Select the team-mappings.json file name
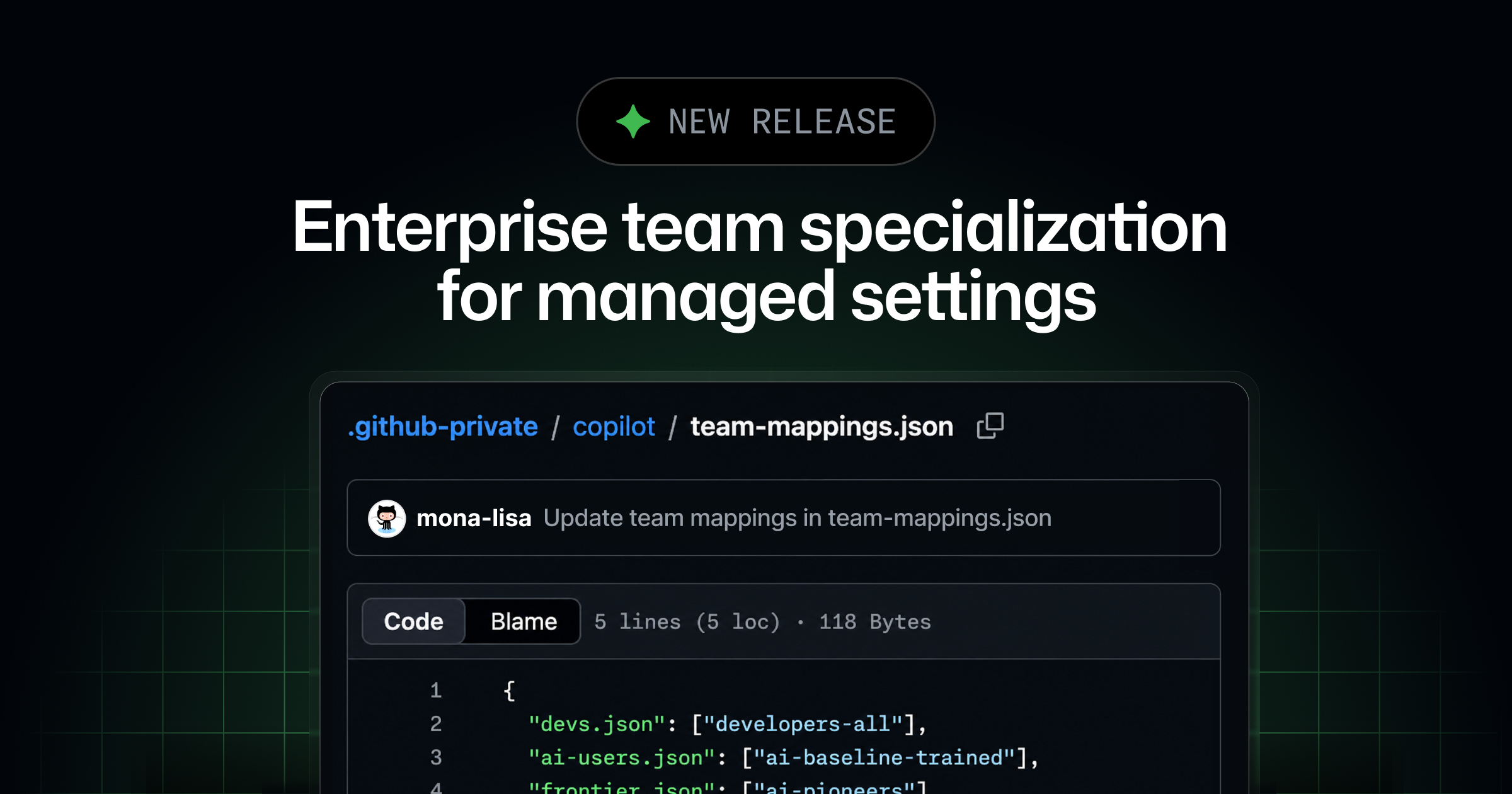The width and height of the screenshot is (1512, 794). (x=822, y=427)
